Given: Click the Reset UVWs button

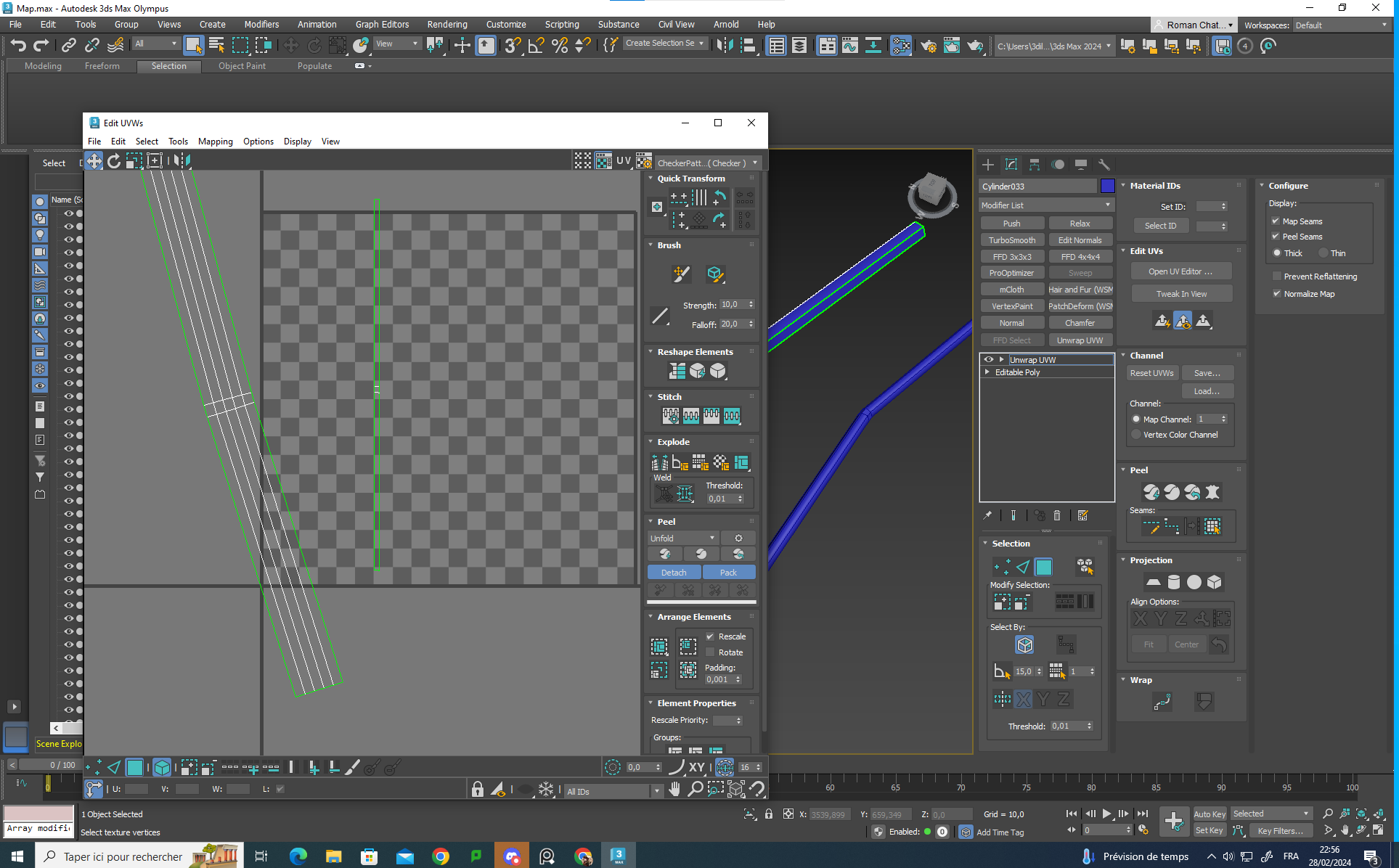Looking at the screenshot, I should (x=1151, y=373).
